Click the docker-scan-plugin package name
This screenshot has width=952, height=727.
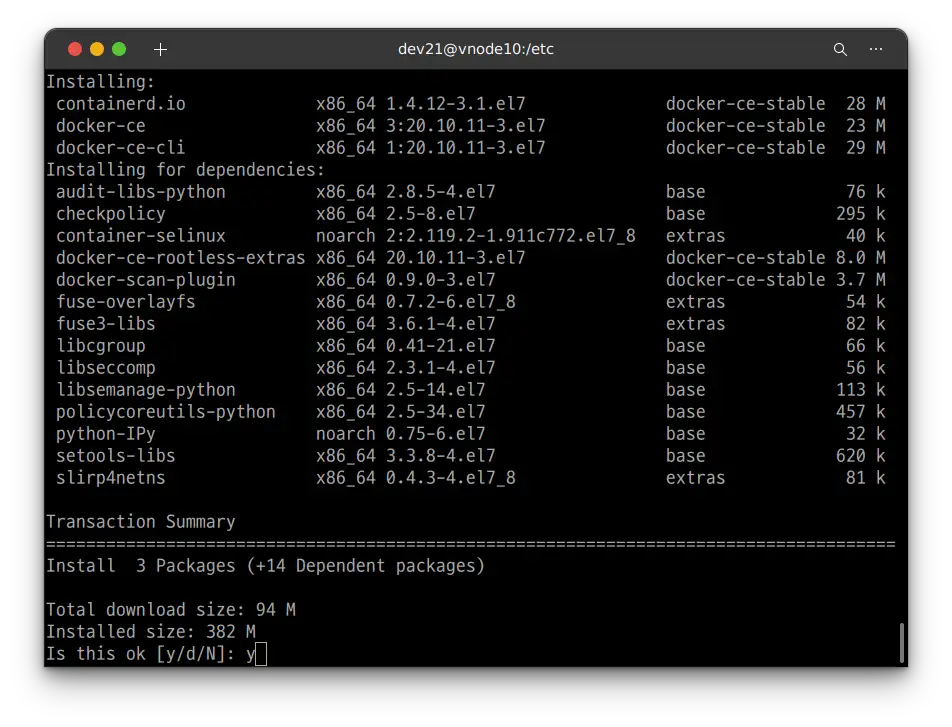146,279
